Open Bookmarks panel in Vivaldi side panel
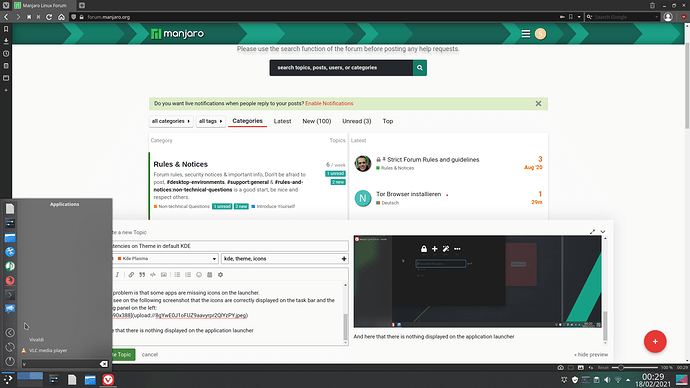 coord(6,29)
